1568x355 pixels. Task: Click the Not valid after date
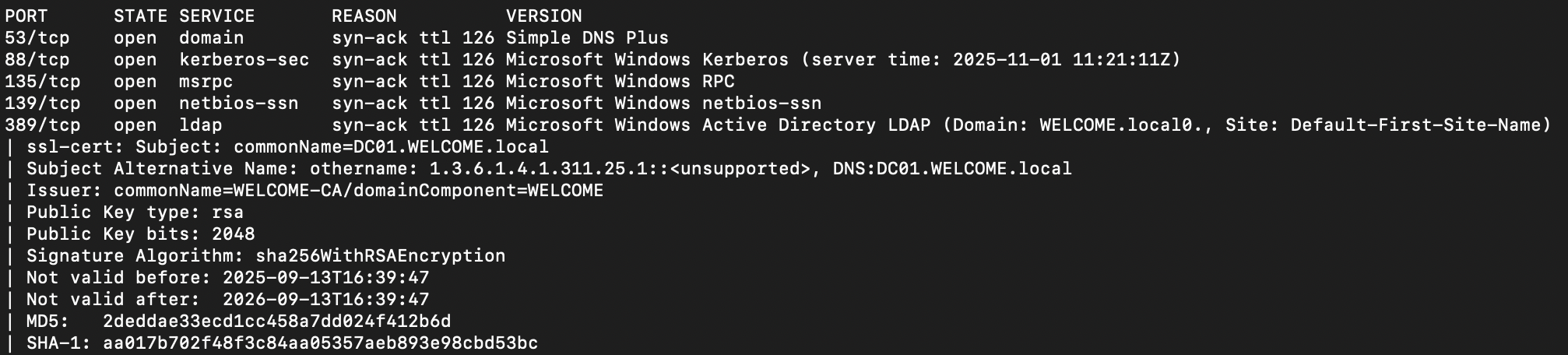tap(325, 300)
